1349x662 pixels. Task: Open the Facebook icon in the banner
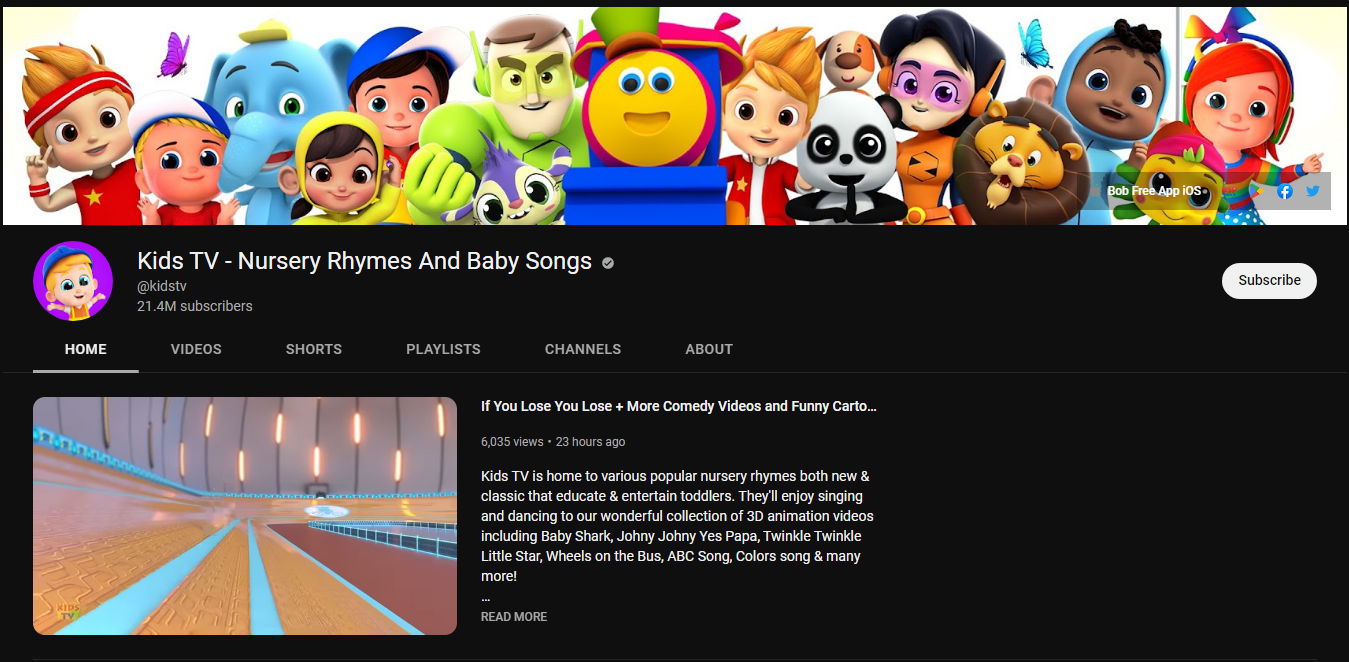(1285, 191)
